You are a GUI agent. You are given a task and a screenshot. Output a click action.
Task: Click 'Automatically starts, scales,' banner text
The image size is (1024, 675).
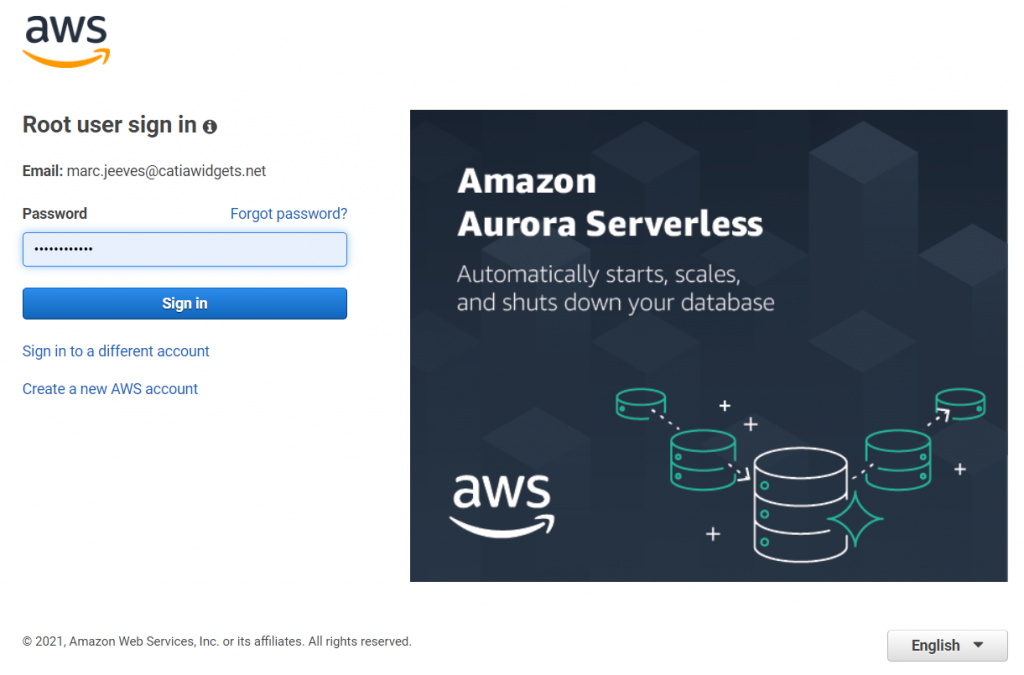coord(598,274)
